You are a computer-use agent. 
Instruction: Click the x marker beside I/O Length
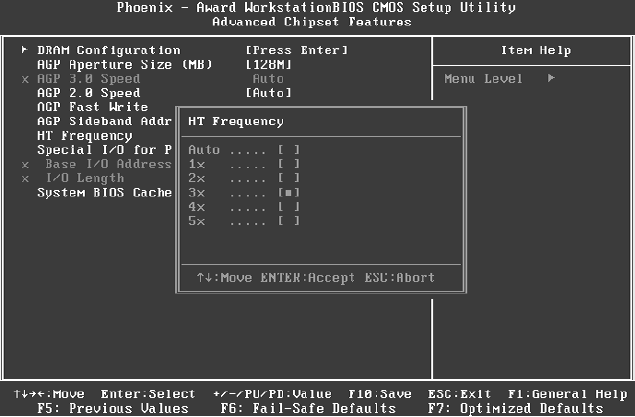tap(25, 179)
